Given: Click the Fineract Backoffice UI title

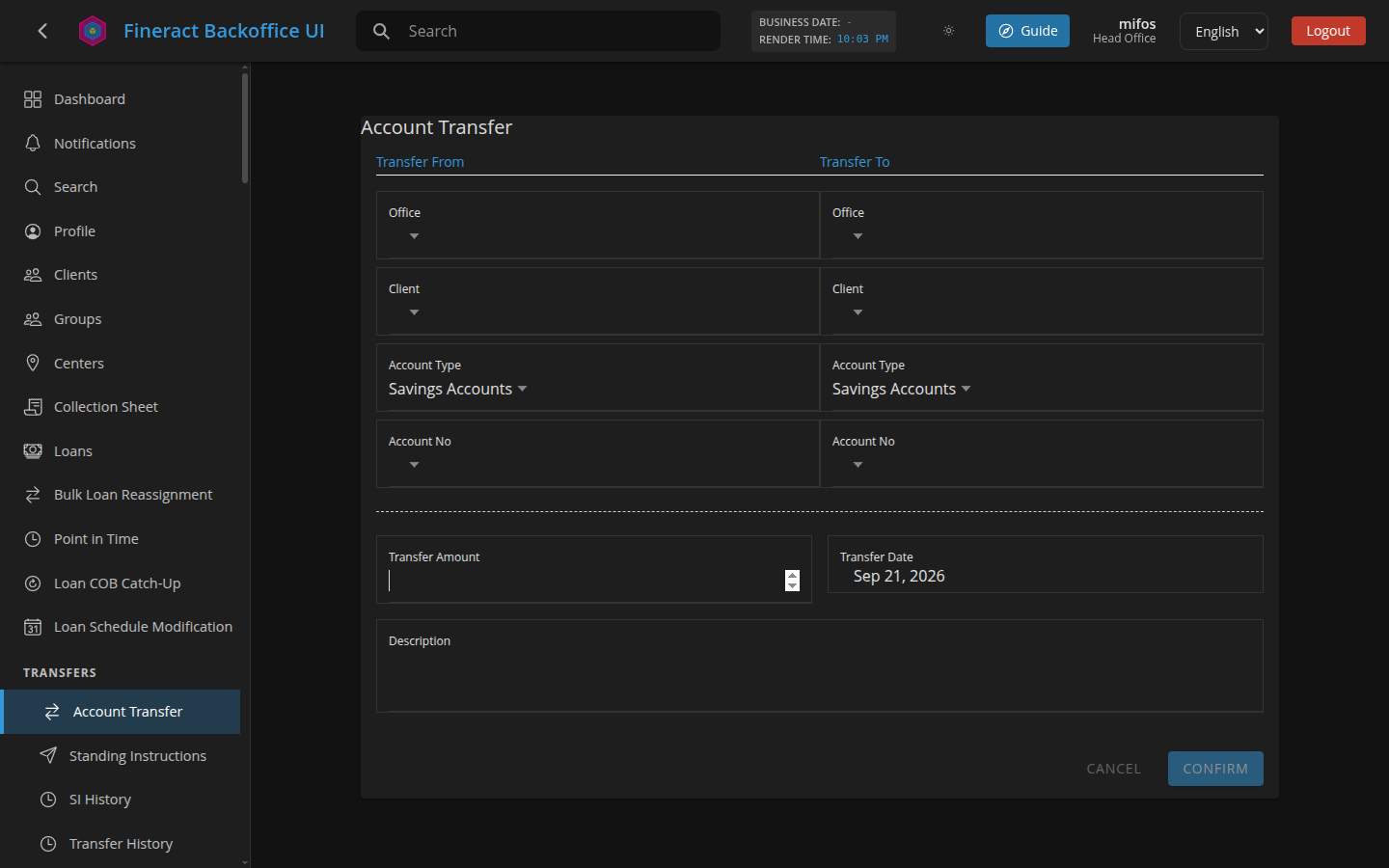Looking at the screenshot, I should 224,31.
